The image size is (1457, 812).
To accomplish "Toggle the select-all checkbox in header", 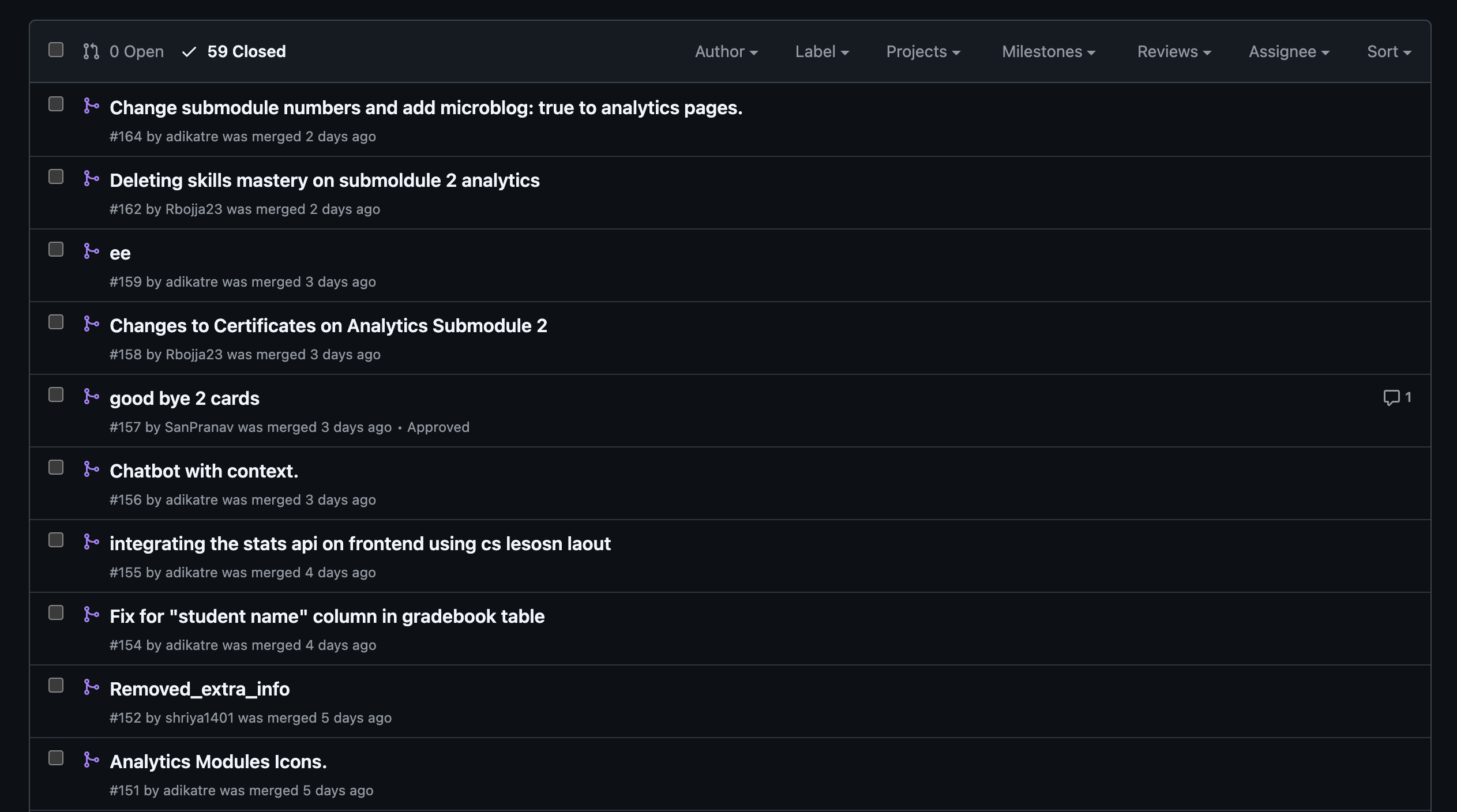I will click(56, 50).
